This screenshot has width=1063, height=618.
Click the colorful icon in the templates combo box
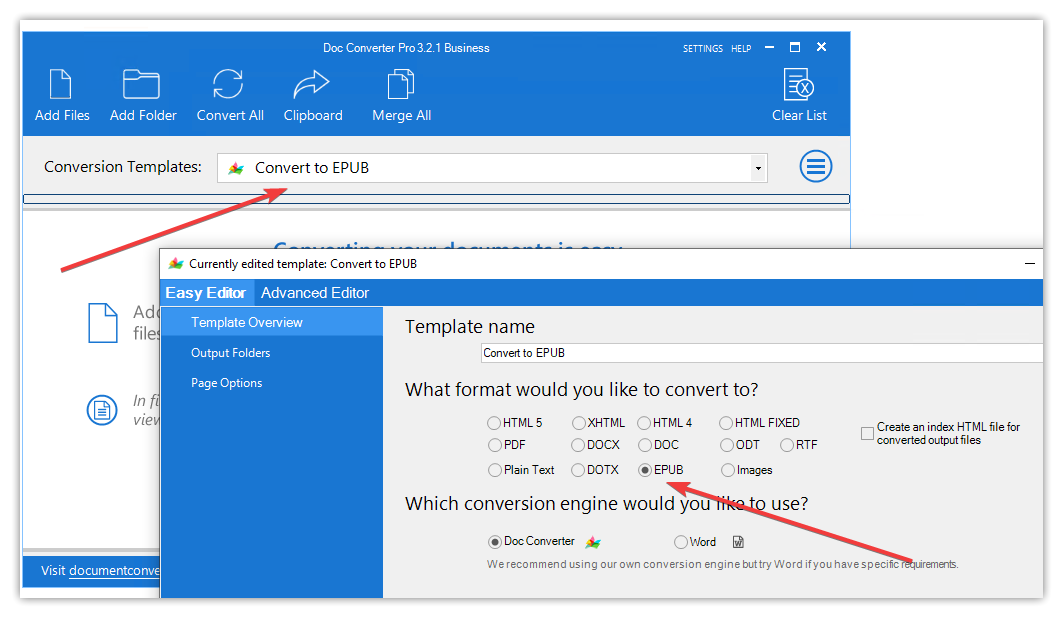click(x=236, y=168)
